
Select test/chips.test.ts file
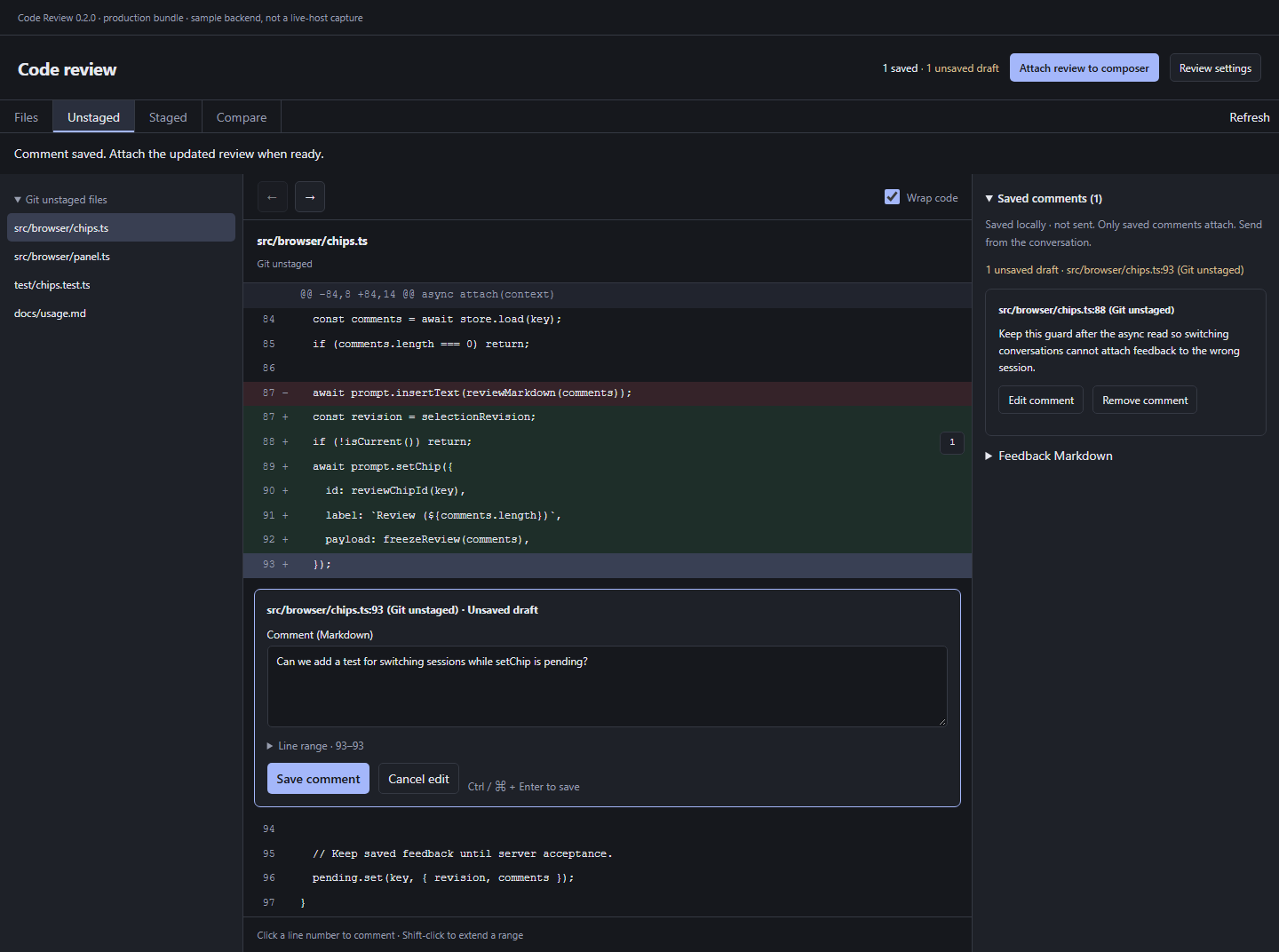pyautogui.click(x=121, y=285)
